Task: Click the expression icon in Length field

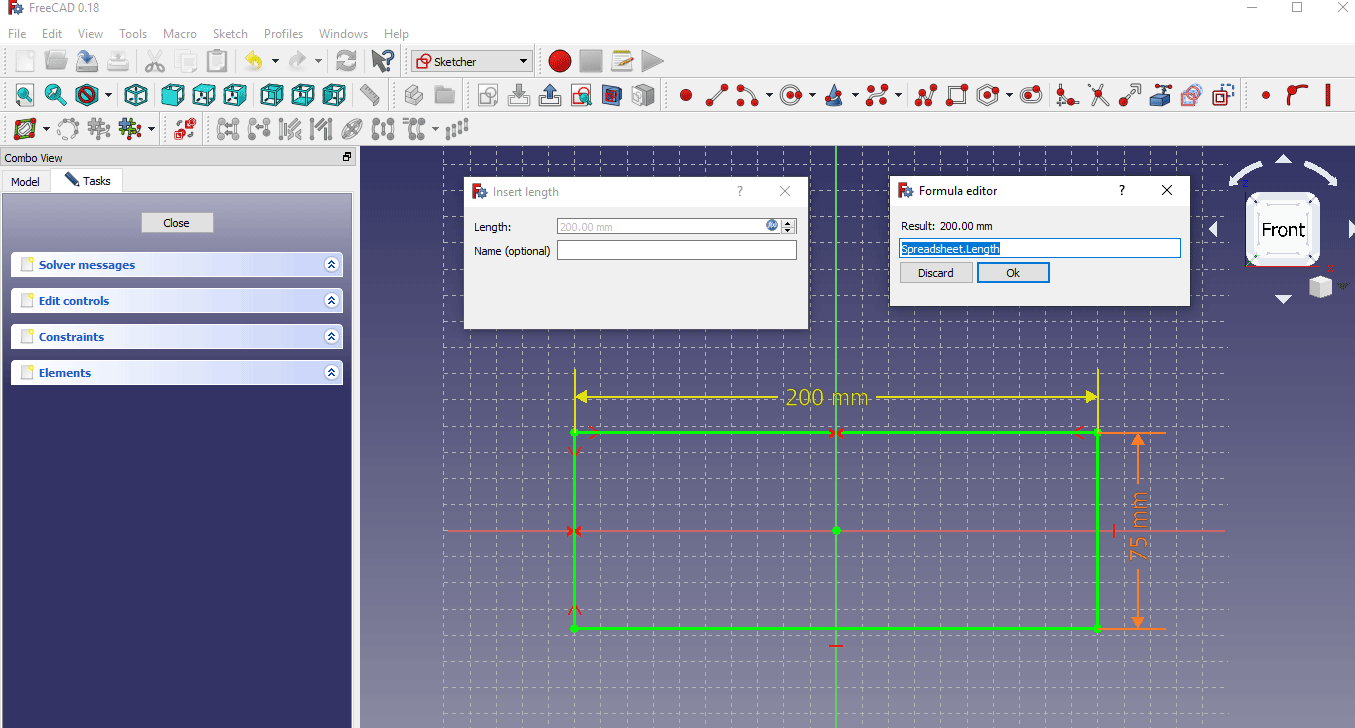Action: (x=772, y=226)
